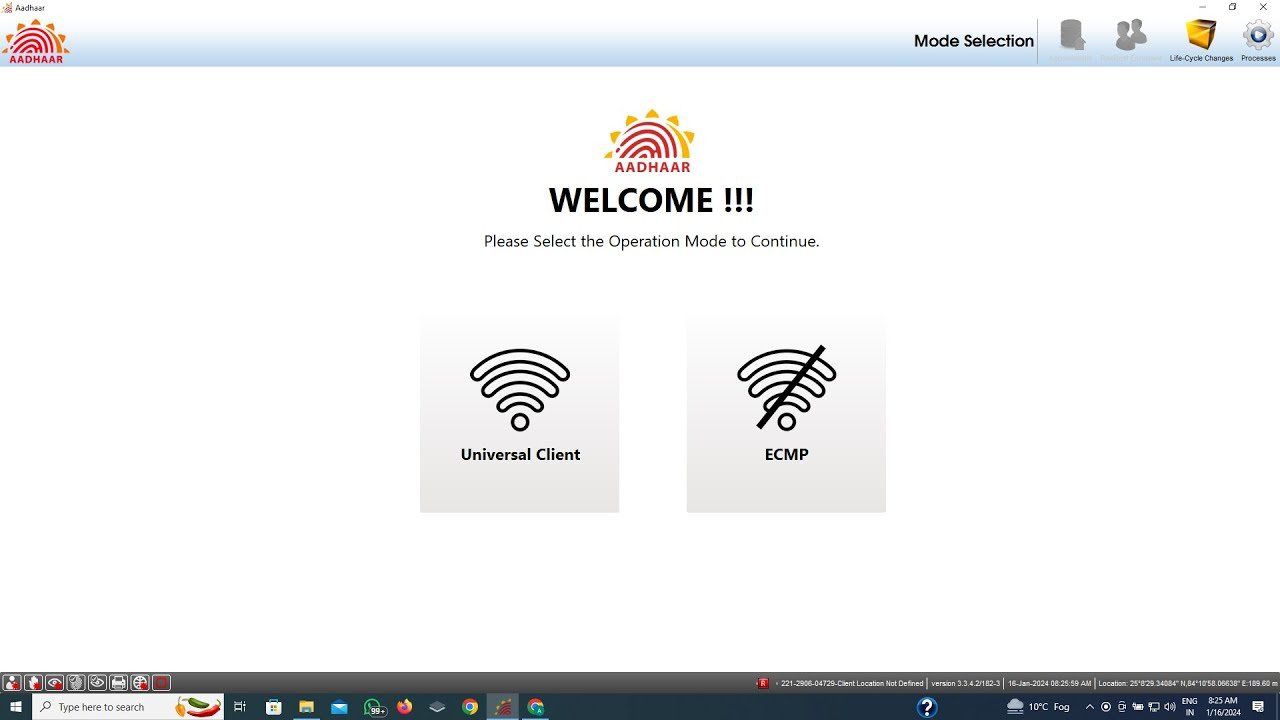Switch the ENG IN input language
The image size is (1280, 720).
[x=1190, y=707]
